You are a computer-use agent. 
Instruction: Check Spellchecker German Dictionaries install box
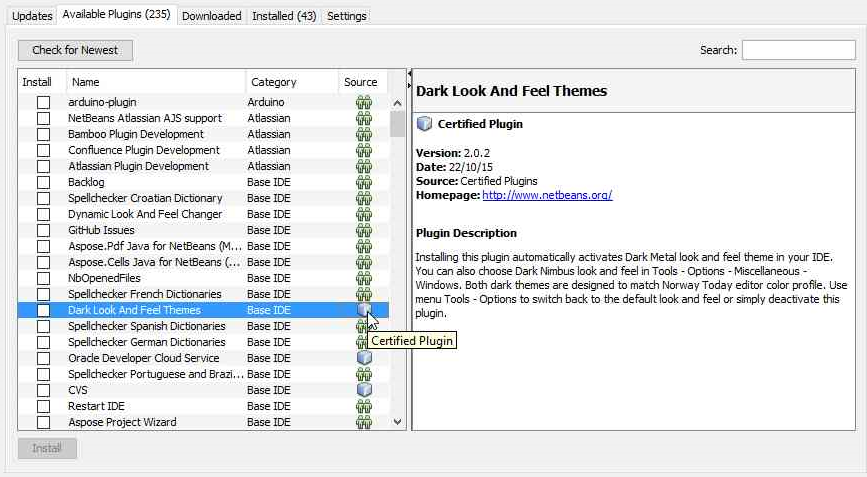tap(43, 343)
